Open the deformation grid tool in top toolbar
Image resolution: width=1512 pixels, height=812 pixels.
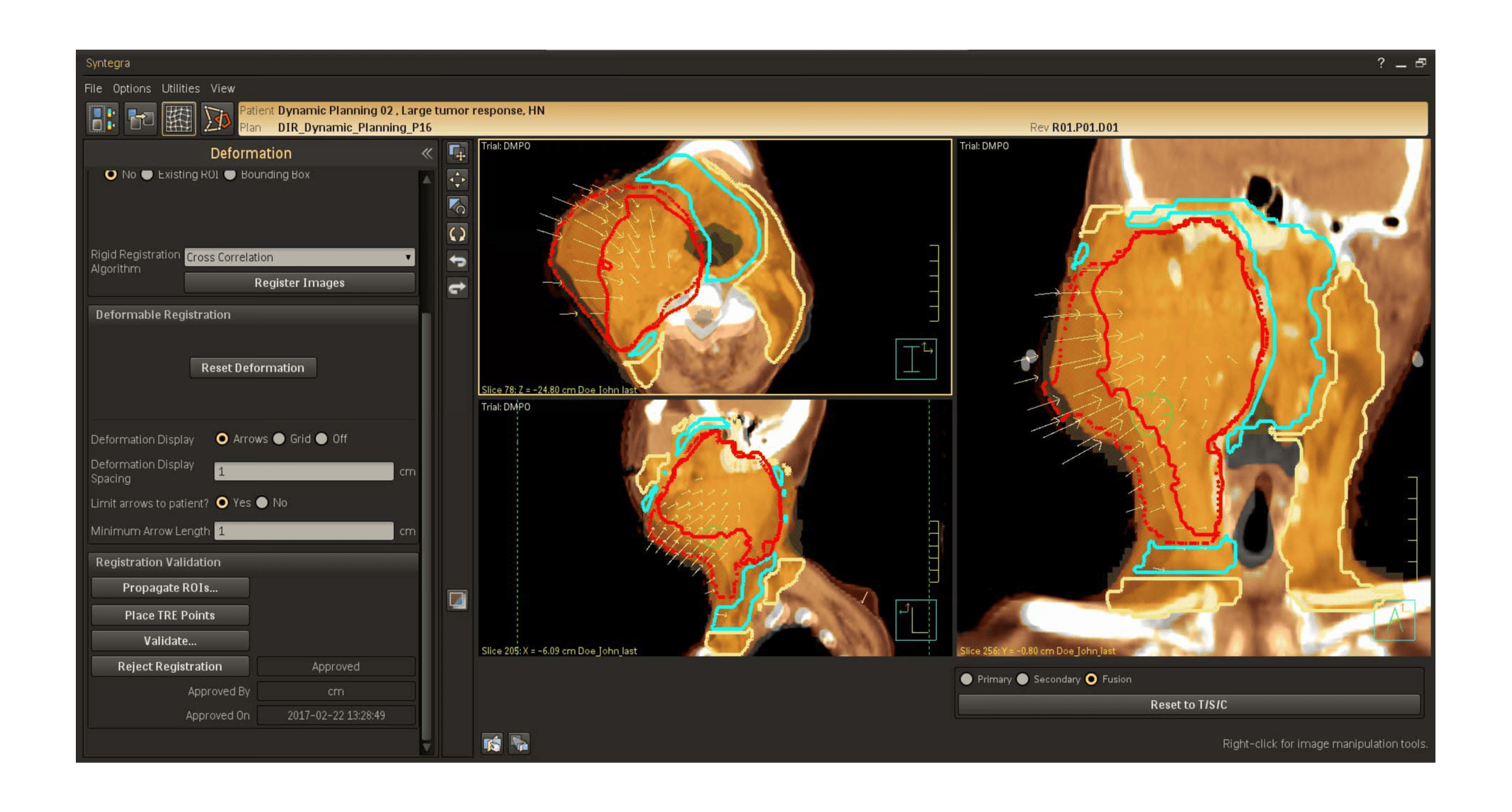click(179, 118)
